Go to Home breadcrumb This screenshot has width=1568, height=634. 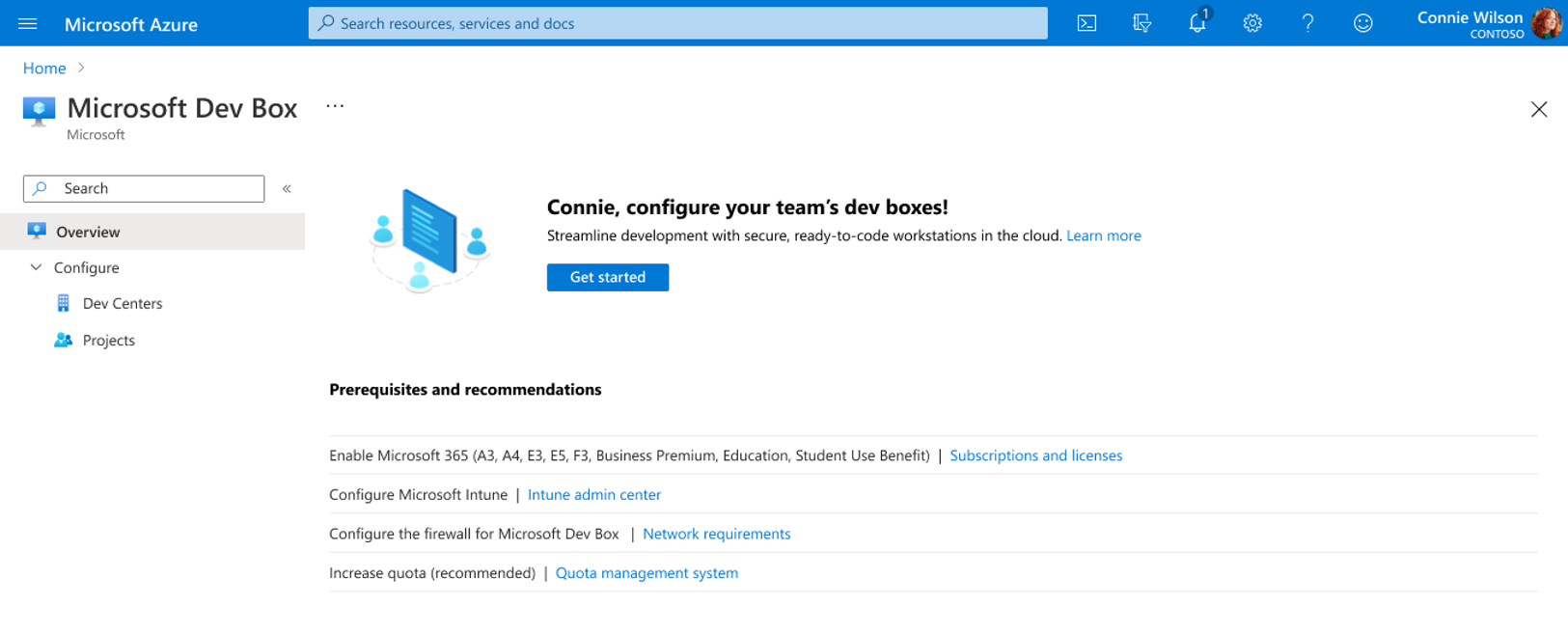44,69
